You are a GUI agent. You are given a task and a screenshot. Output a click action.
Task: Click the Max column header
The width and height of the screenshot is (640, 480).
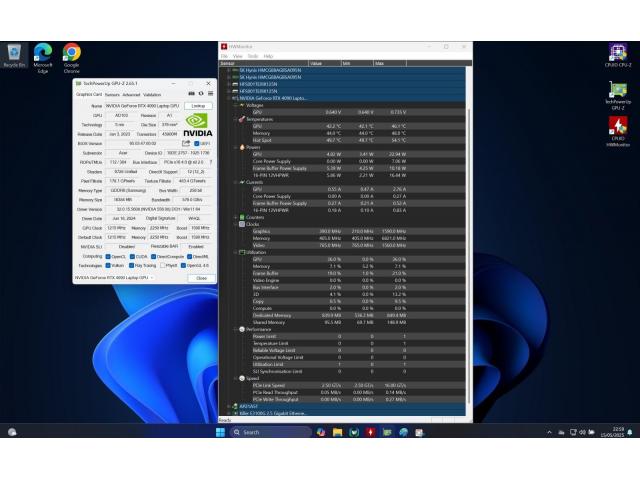390,63
